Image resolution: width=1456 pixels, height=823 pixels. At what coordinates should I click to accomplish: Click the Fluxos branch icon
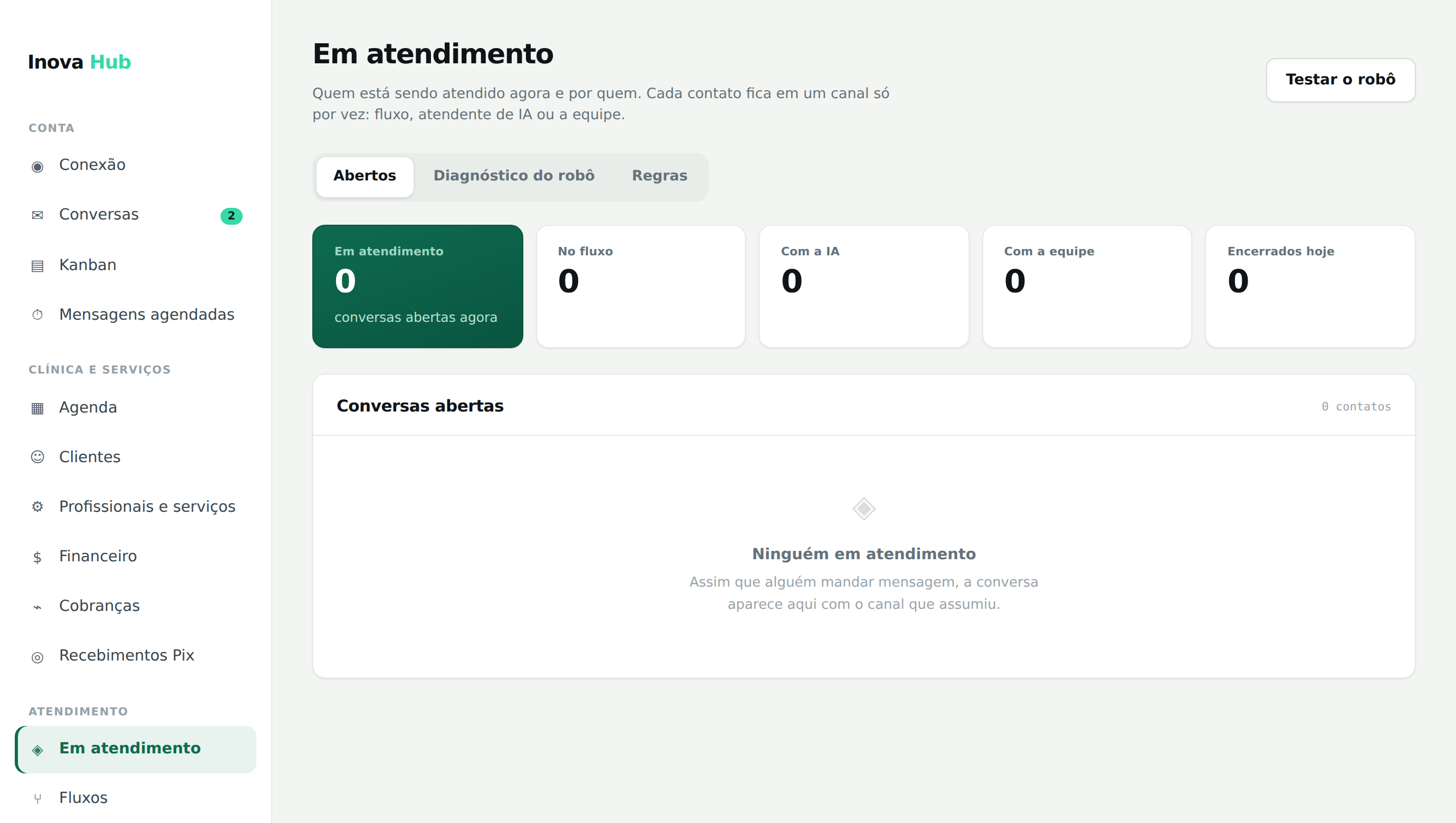coord(37,799)
